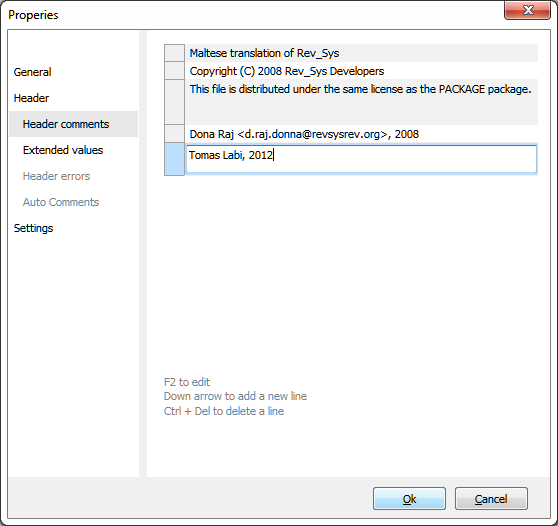Select the Header section in sidebar
The width and height of the screenshot is (558, 526).
tap(31, 98)
